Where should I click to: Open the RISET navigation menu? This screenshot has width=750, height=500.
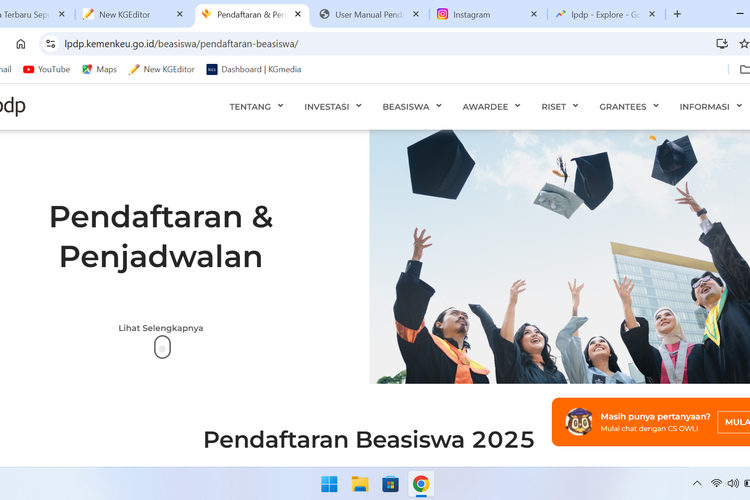click(560, 107)
